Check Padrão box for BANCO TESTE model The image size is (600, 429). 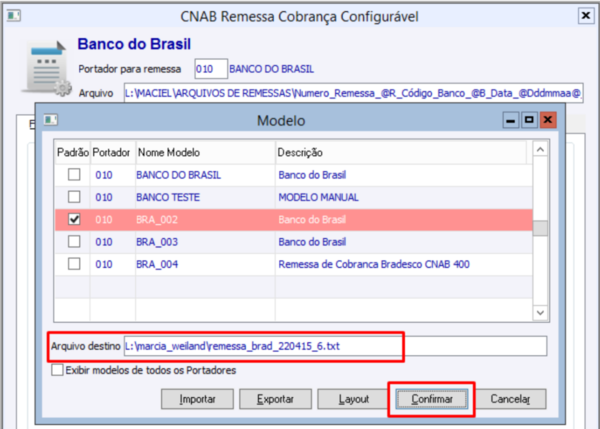pos(74,197)
